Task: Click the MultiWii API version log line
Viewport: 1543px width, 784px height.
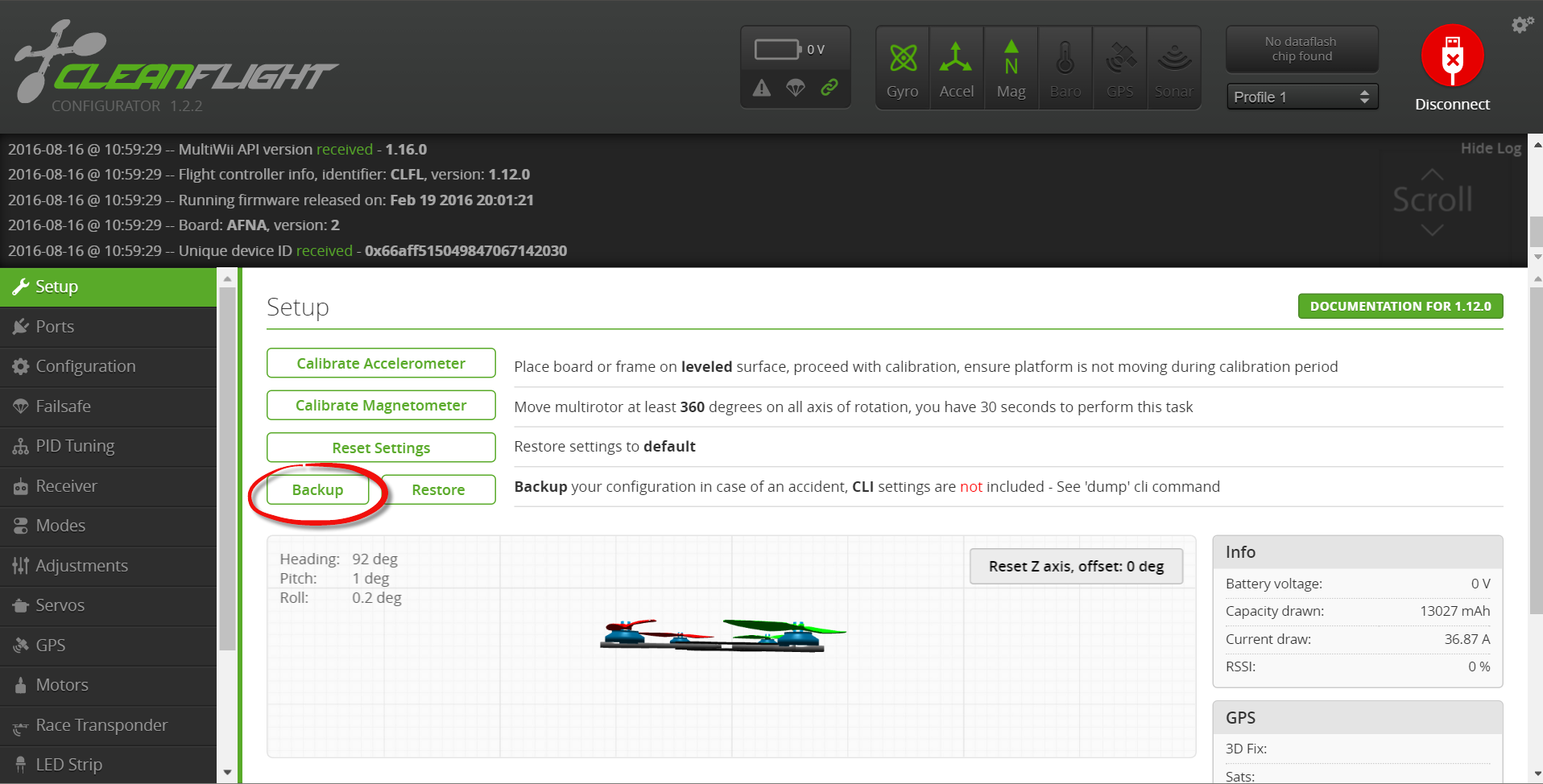Action: coord(217,149)
